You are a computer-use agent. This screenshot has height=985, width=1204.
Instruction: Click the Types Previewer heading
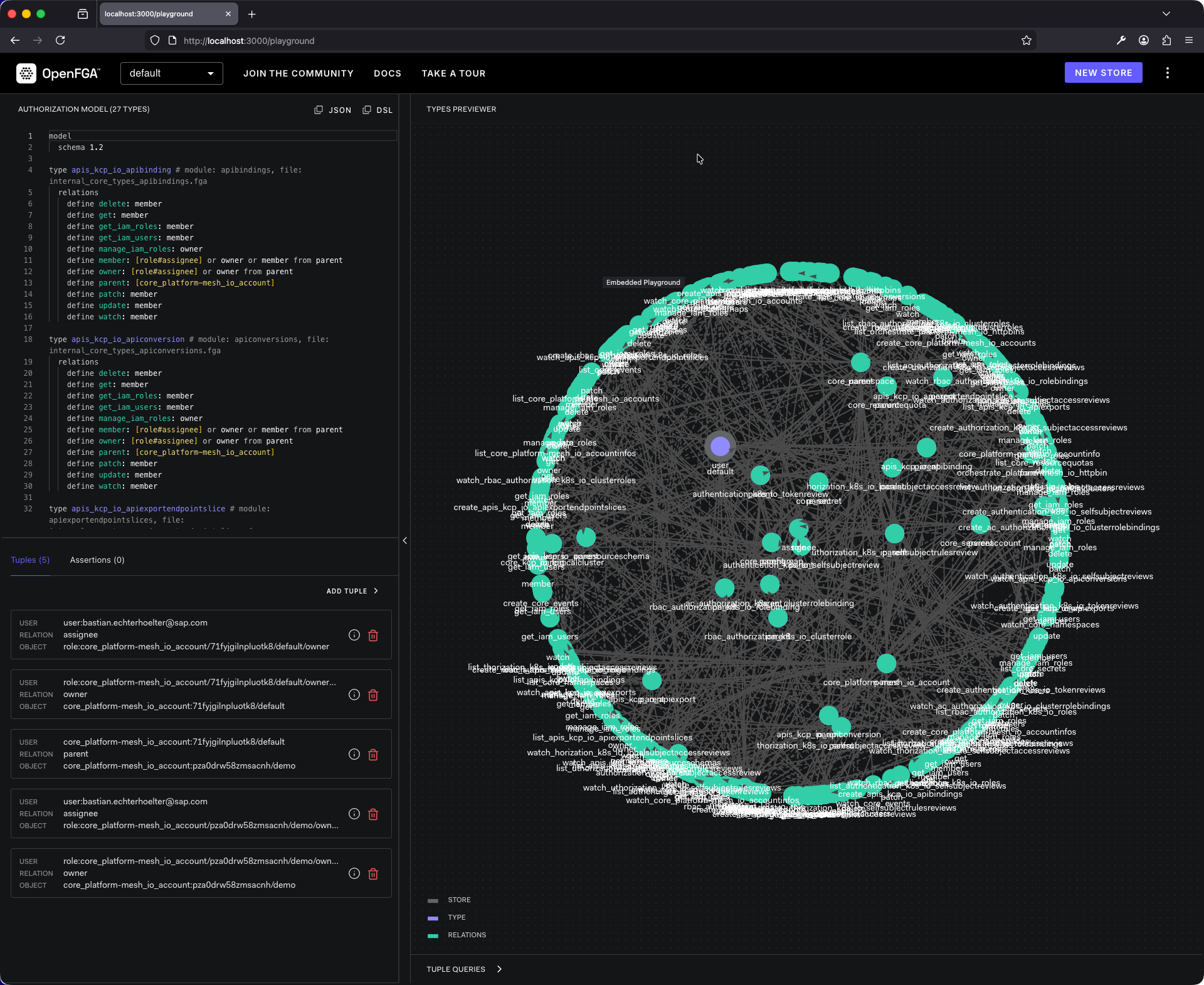(x=462, y=109)
